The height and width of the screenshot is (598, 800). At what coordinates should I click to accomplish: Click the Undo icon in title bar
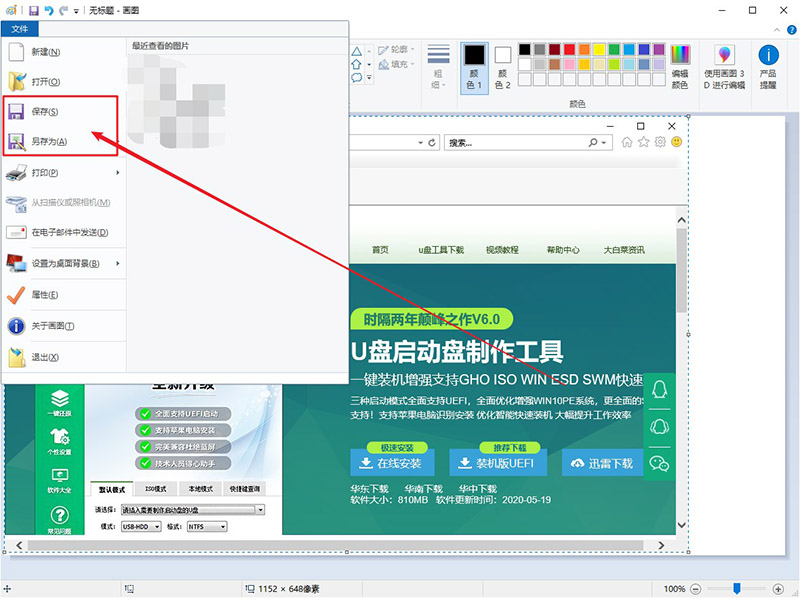click(48, 10)
